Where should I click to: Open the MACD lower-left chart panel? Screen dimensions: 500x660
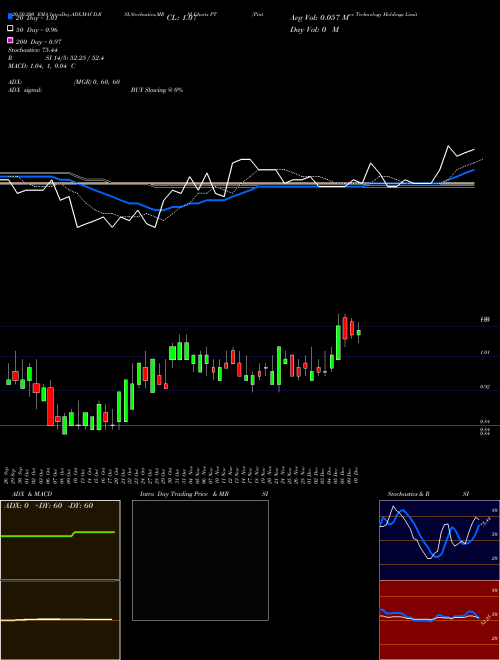click(x=60, y=620)
